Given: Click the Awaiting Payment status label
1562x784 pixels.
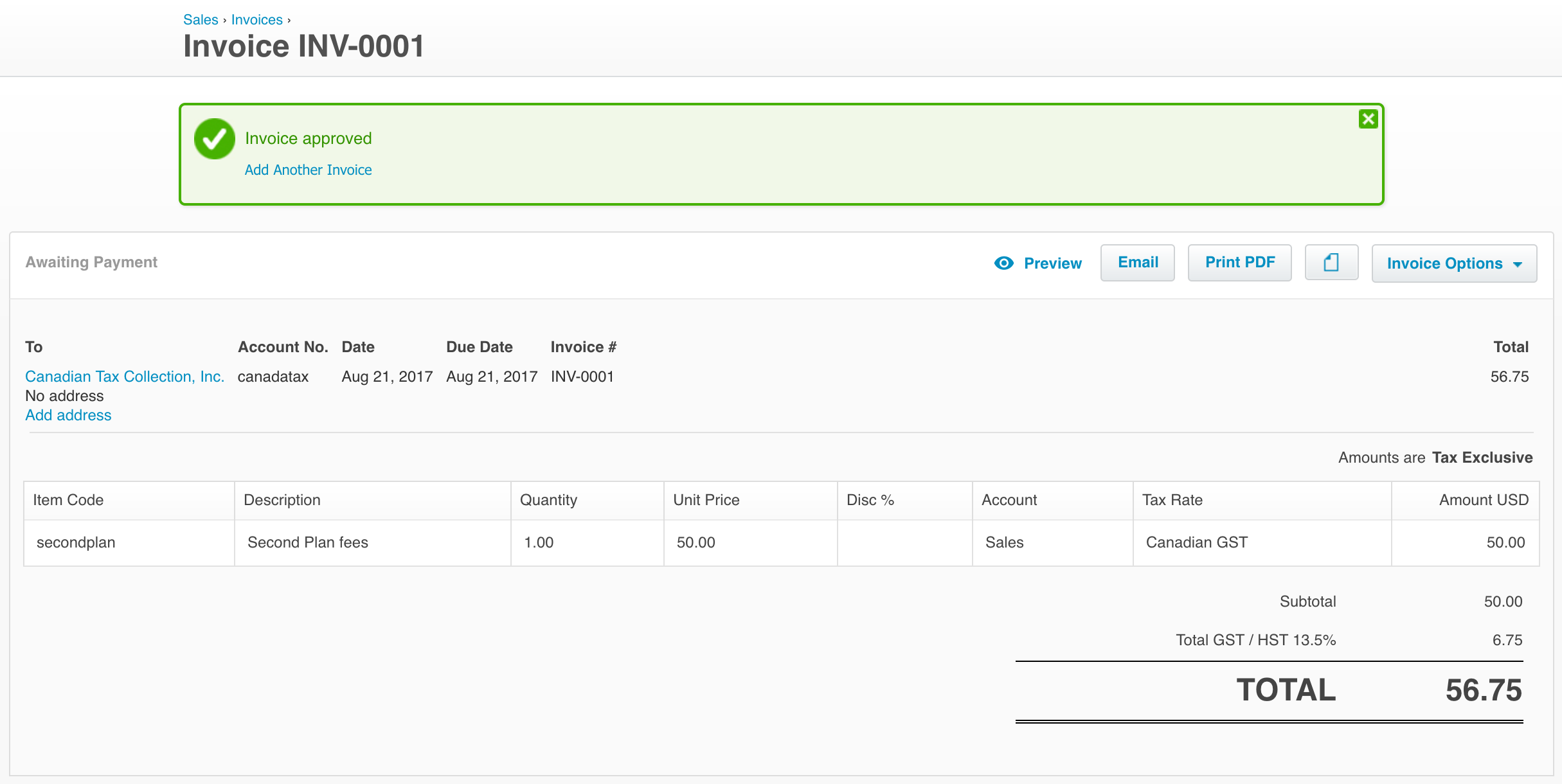Looking at the screenshot, I should point(91,262).
